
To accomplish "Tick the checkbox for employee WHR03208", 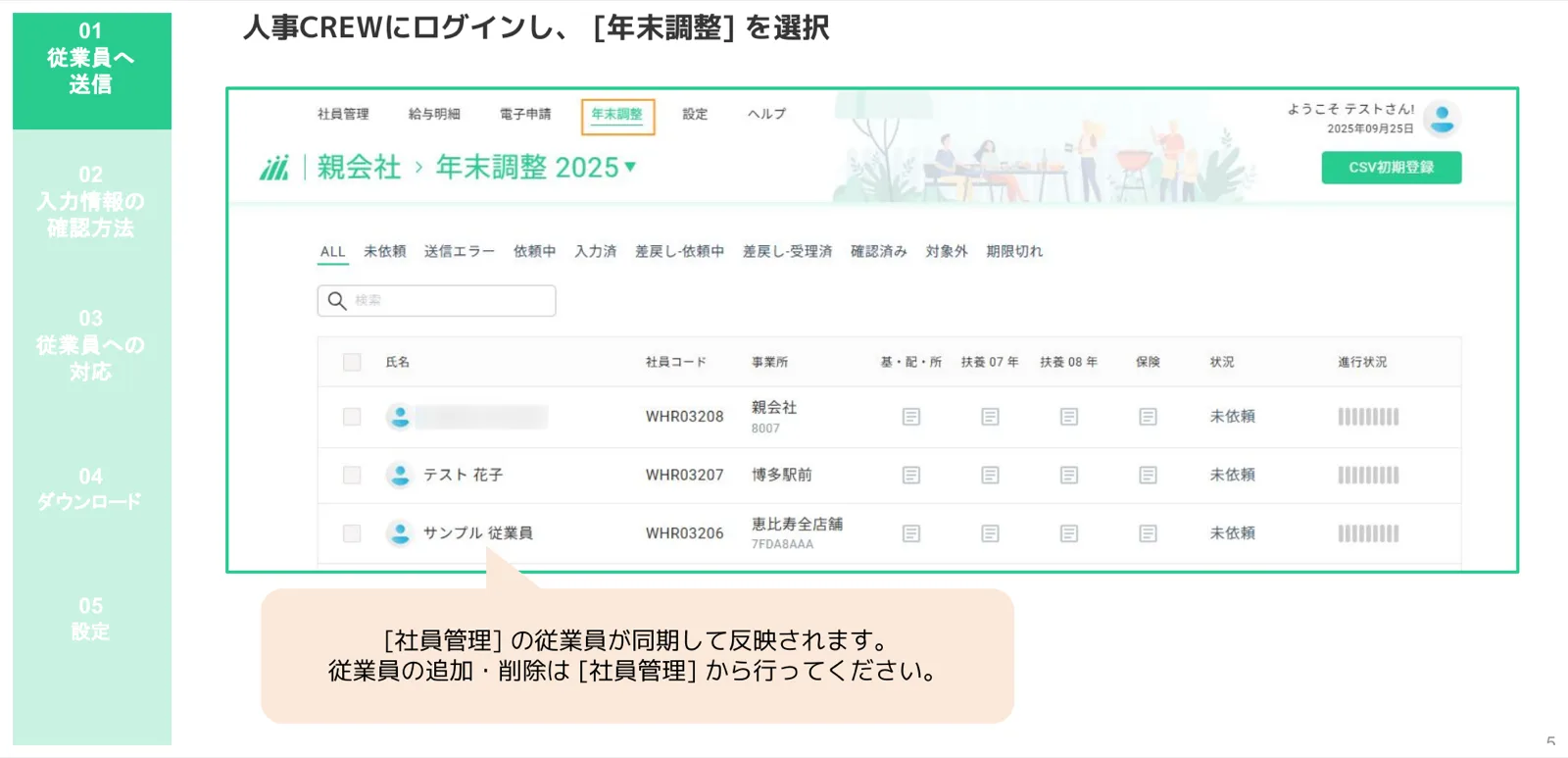I will [352, 417].
